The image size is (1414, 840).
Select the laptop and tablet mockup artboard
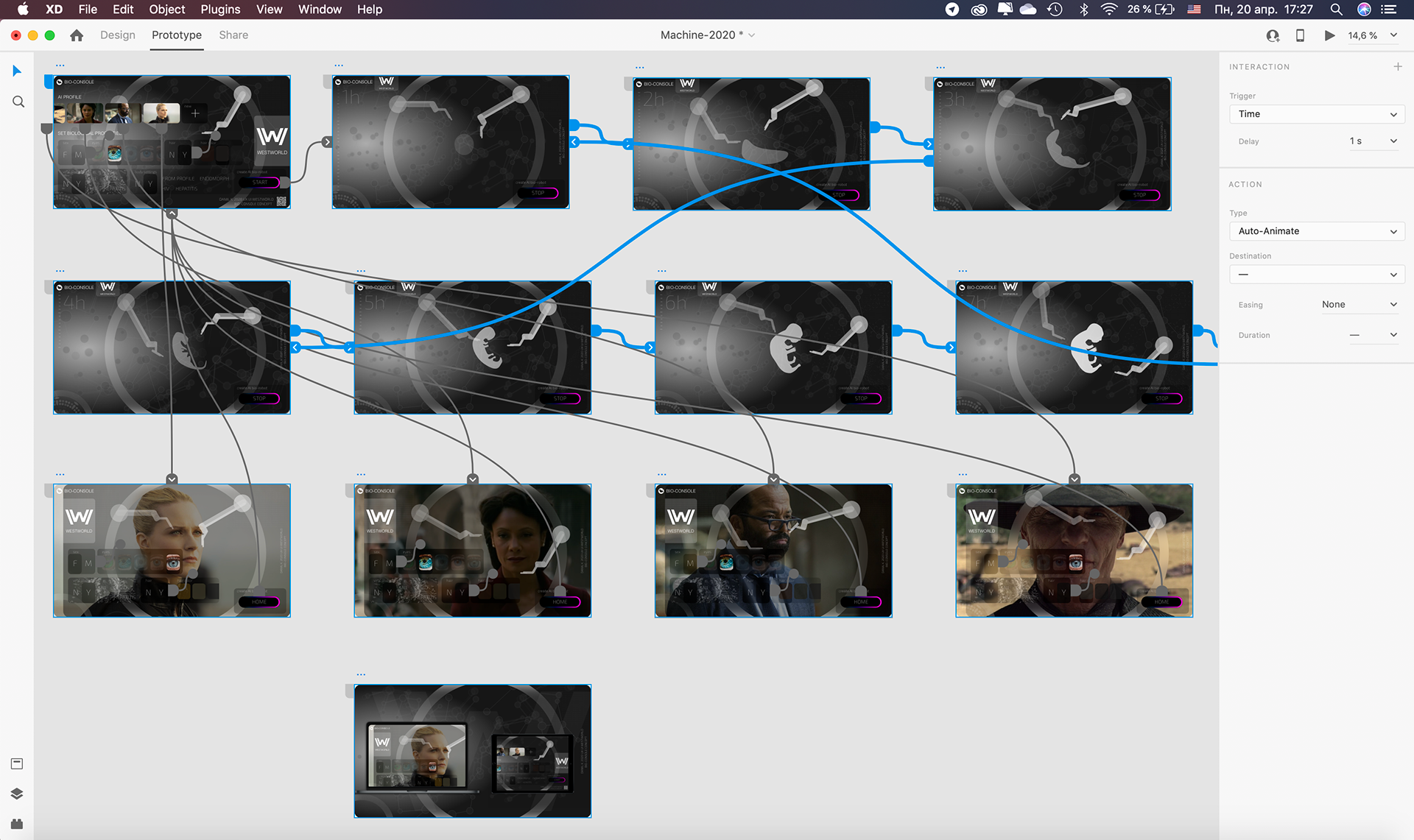pos(473,751)
